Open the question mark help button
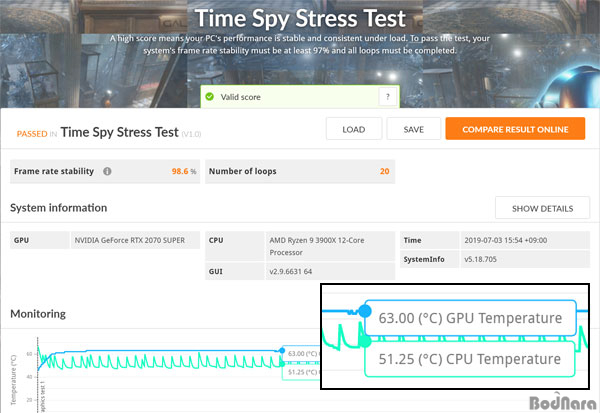Screen dimensions: 600x413 click(387, 97)
